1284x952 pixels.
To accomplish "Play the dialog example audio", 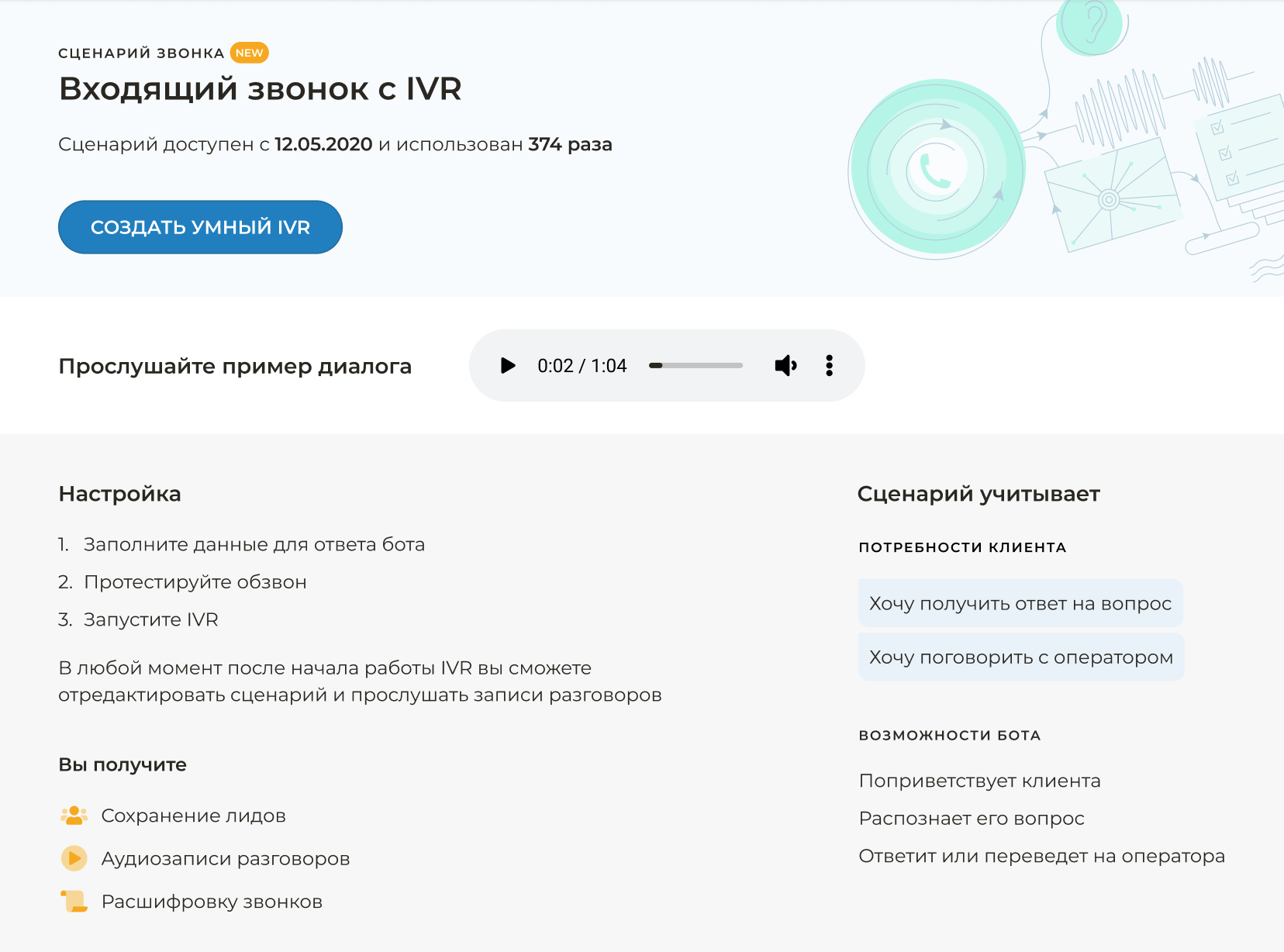I will pyautogui.click(x=508, y=365).
